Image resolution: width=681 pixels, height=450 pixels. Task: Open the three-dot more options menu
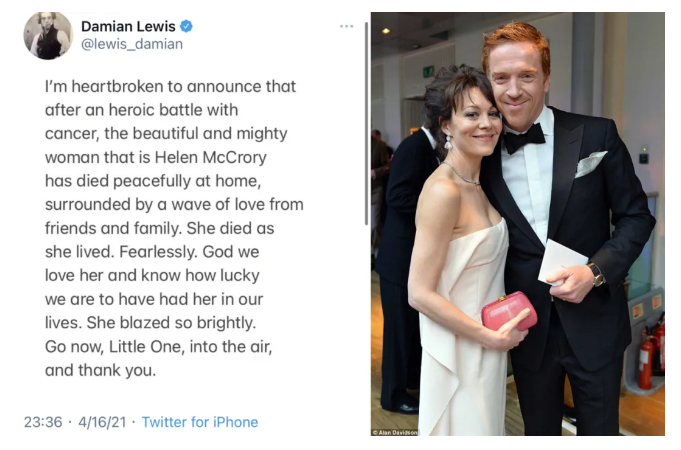click(346, 26)
